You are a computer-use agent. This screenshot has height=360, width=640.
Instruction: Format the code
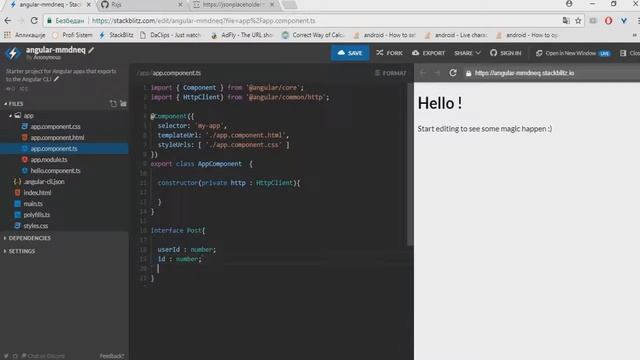point(391,73)
